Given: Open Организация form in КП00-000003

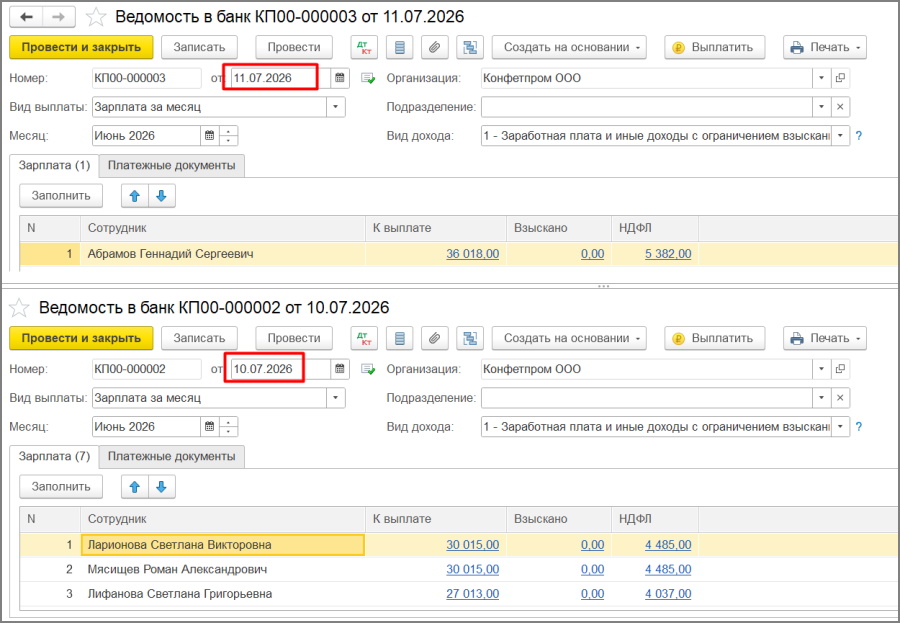Looking at the screenshot, I should [840, 78].
